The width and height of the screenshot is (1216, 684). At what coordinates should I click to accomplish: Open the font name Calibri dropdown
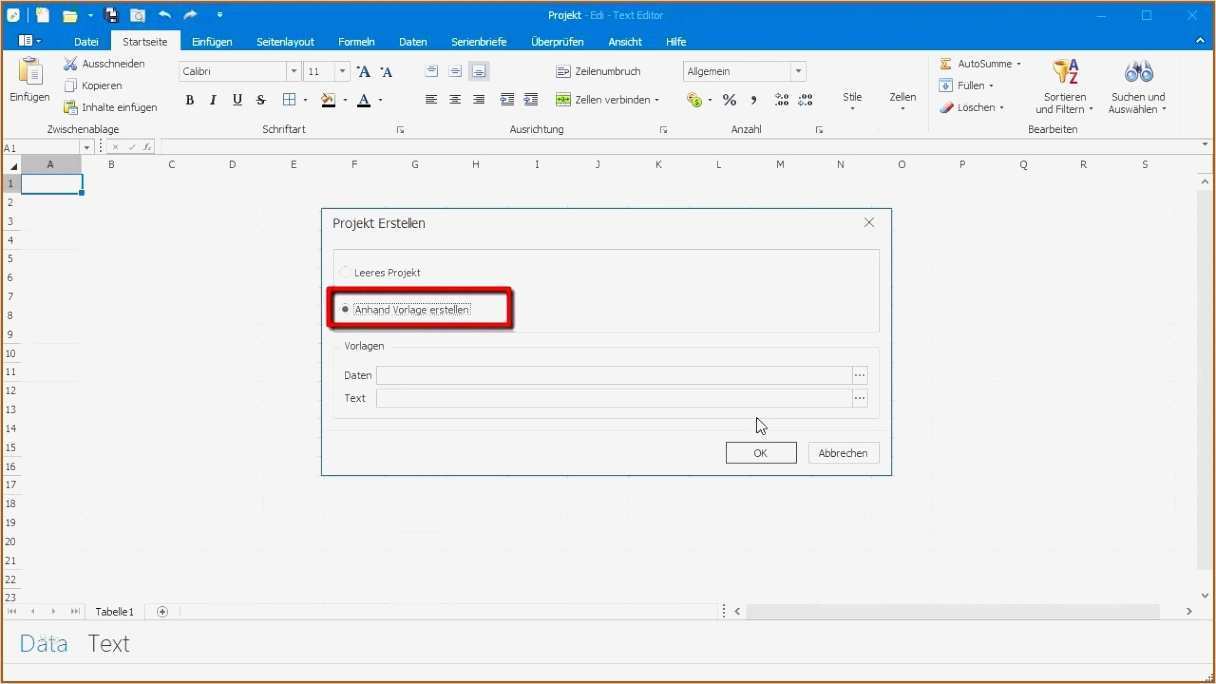(x=294, y=71)
